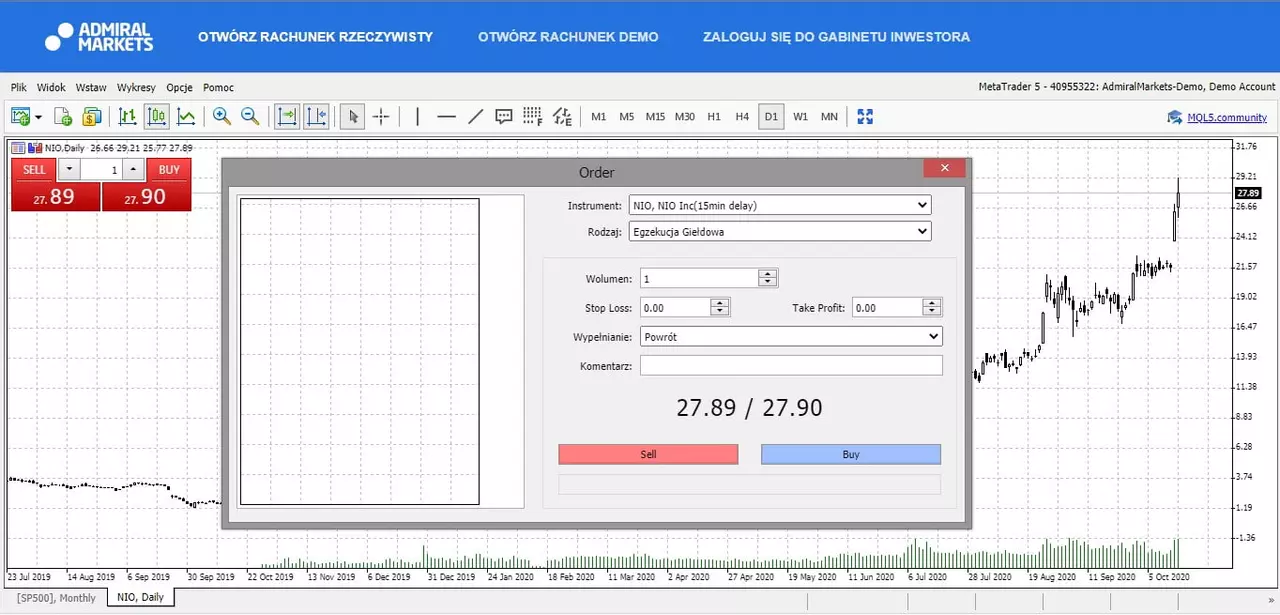Click the zoom in magnifier icon
Screen dimensions: 1280x615
point(222,117)
